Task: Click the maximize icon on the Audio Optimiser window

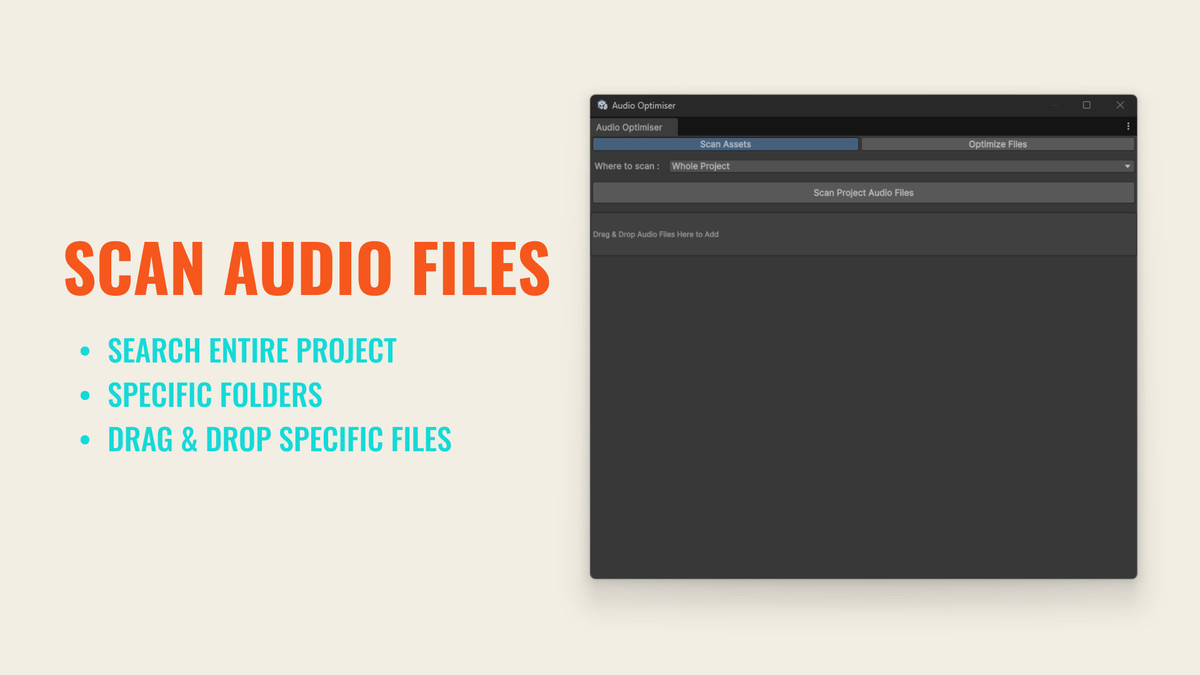Action: tap(1086, 104)
